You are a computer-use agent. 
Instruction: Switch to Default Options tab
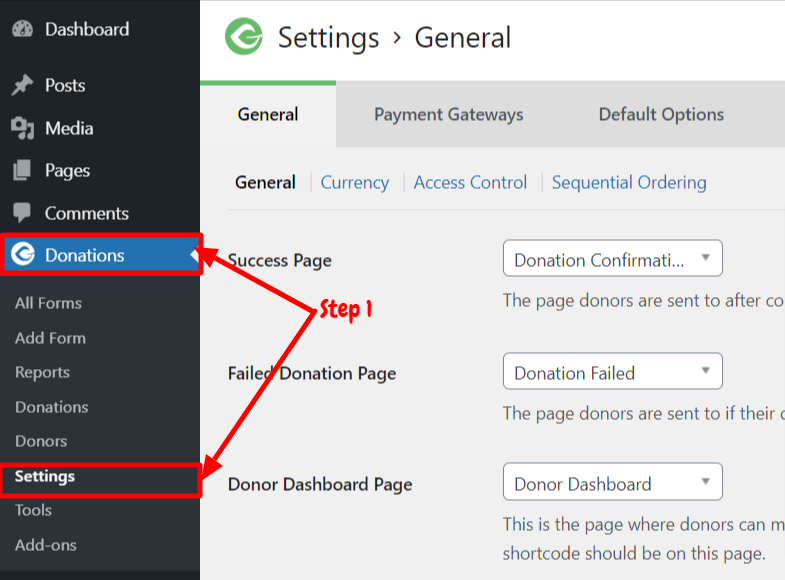pyautogui.click(x=661, y=114)
